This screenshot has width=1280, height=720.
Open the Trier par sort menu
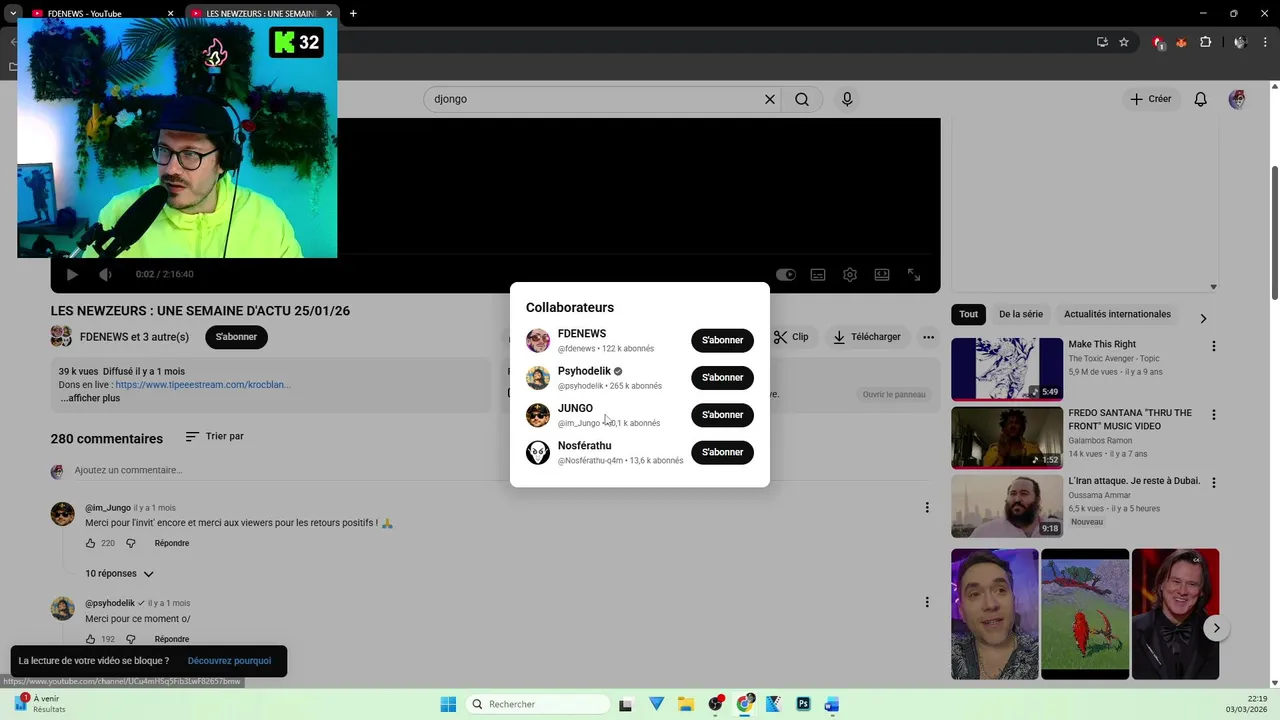[215, 436]
